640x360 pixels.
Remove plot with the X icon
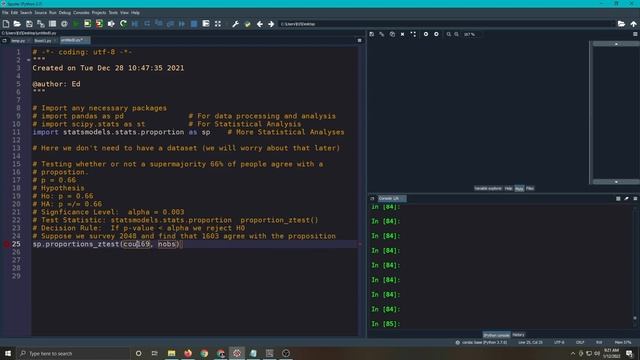coord(402,34)
